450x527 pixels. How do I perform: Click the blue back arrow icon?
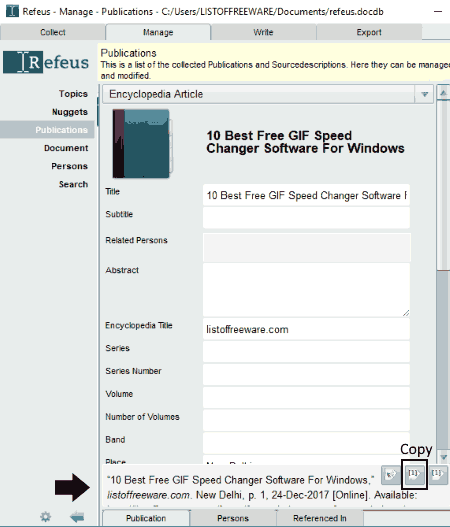coord(77,517)
